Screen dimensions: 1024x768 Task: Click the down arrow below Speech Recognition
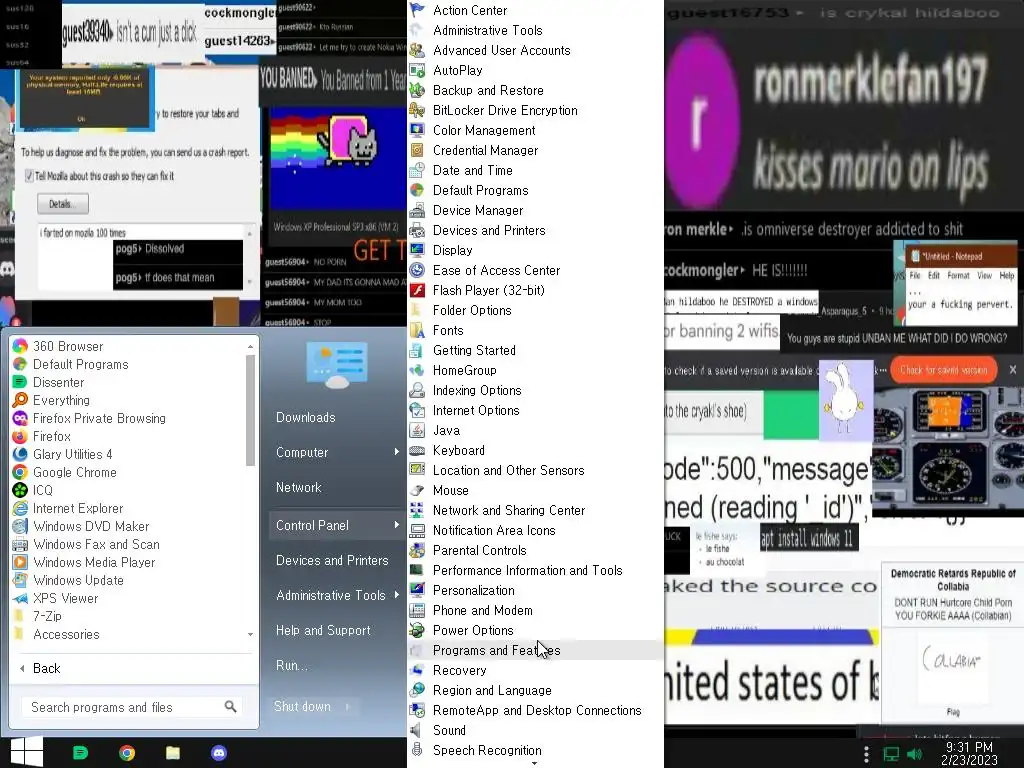point(534,763)
